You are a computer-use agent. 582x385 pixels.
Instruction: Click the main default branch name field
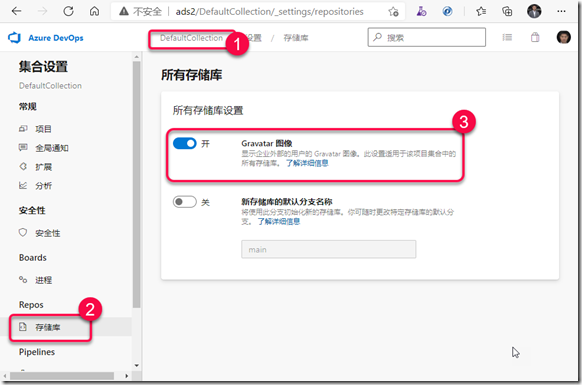click(x=328, y=249)
